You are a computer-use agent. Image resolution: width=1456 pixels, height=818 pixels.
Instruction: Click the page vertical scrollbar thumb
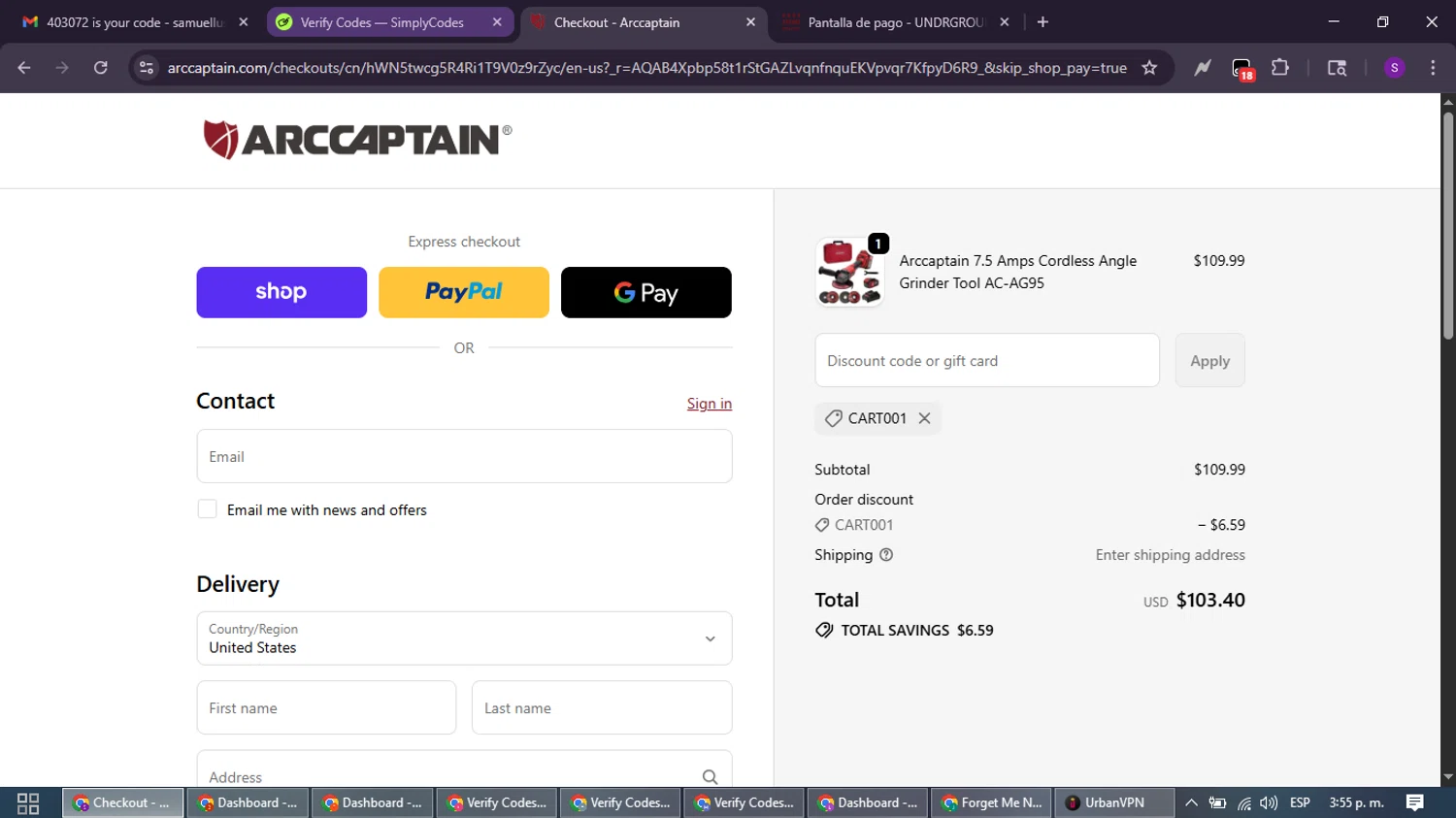pos(1447,225)
